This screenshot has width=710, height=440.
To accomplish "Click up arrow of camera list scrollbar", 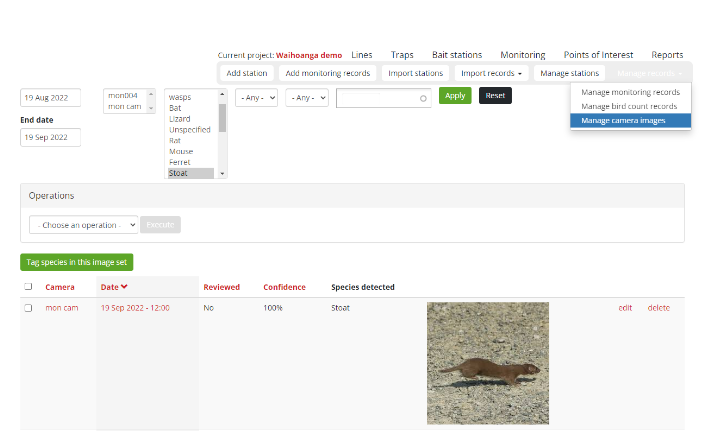I will pos(151,94).
